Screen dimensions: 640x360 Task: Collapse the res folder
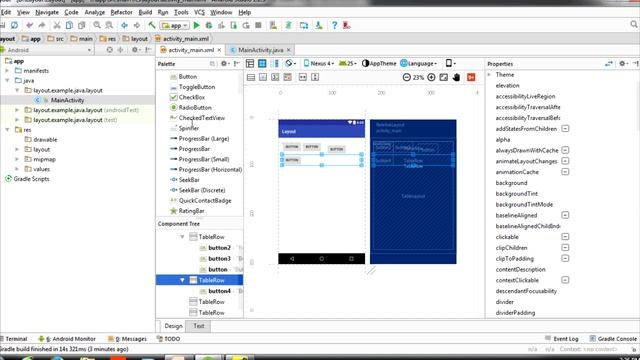(7, 130)
